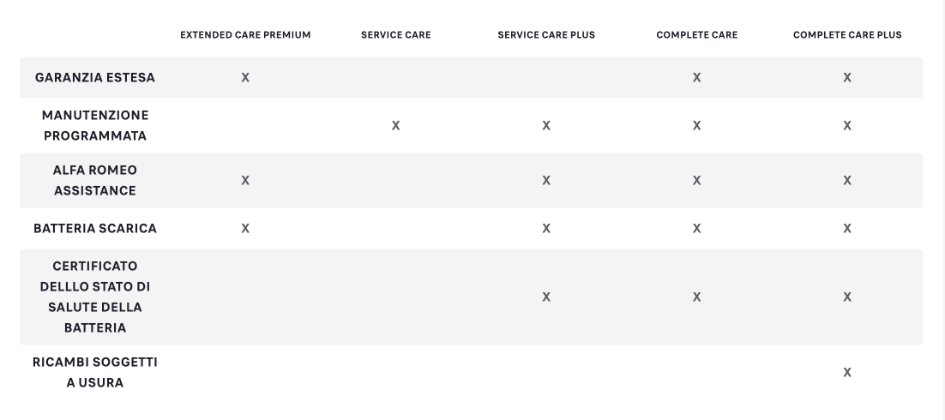
Task: Click X for Batteria Scarica under Complete Care
Action: tap(697, 228)
